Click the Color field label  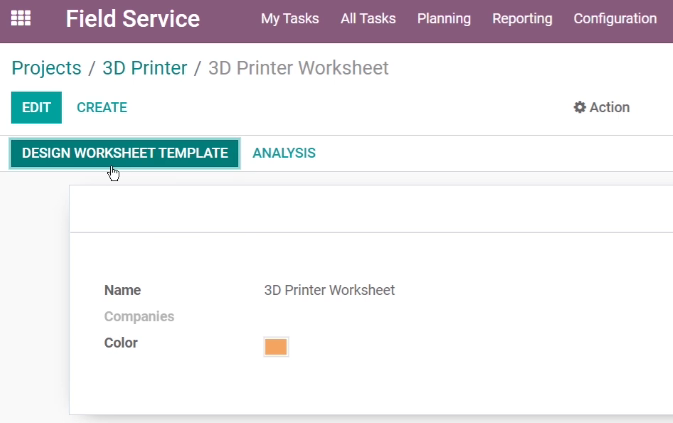121,343
